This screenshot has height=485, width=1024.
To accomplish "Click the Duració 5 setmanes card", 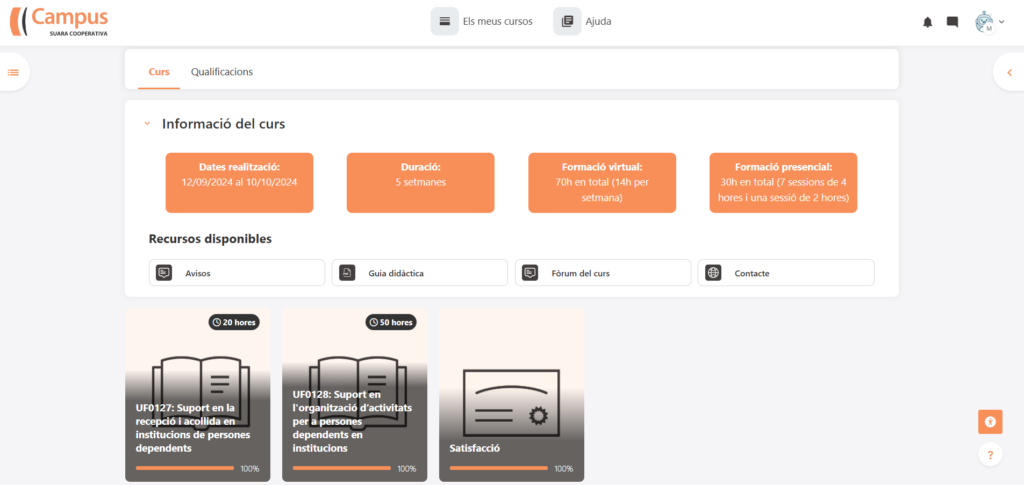I will point(421,183).
